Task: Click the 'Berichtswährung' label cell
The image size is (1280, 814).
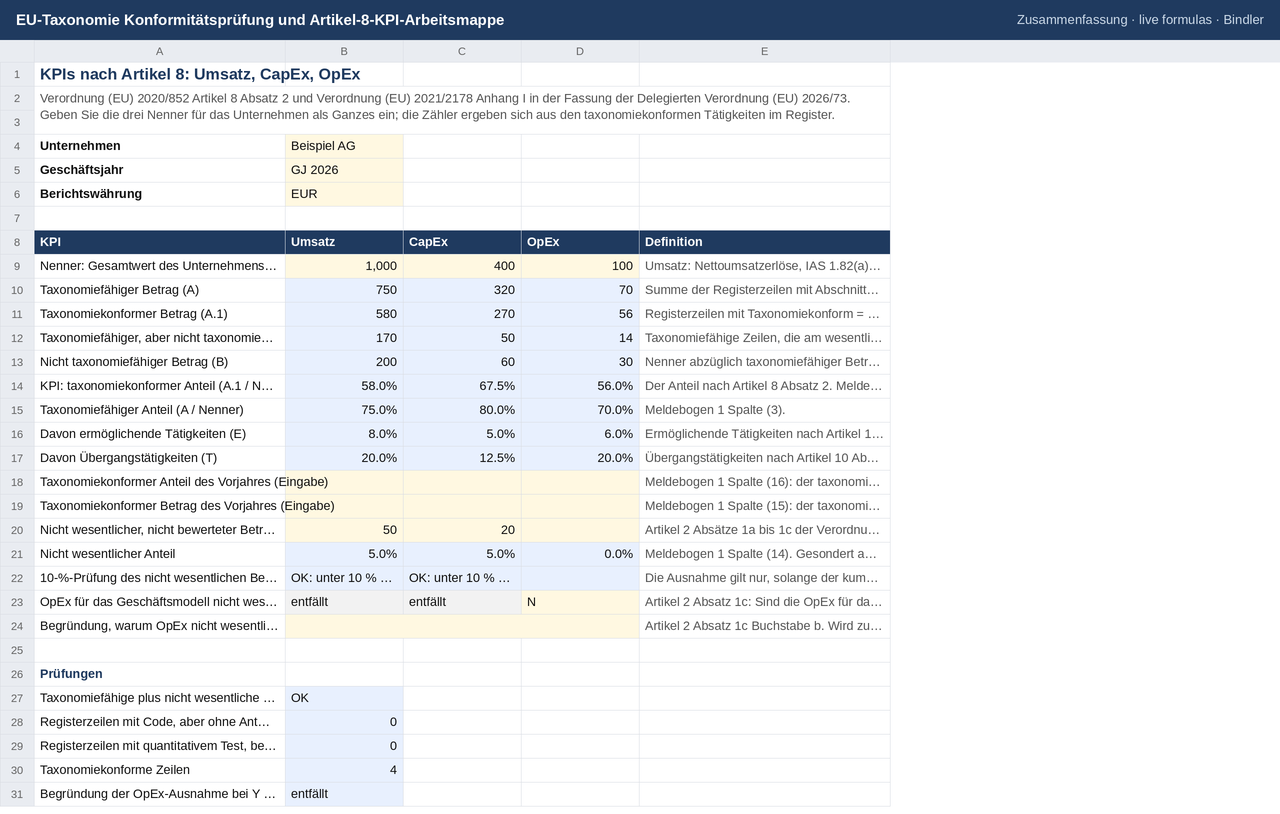Action: 160,194
